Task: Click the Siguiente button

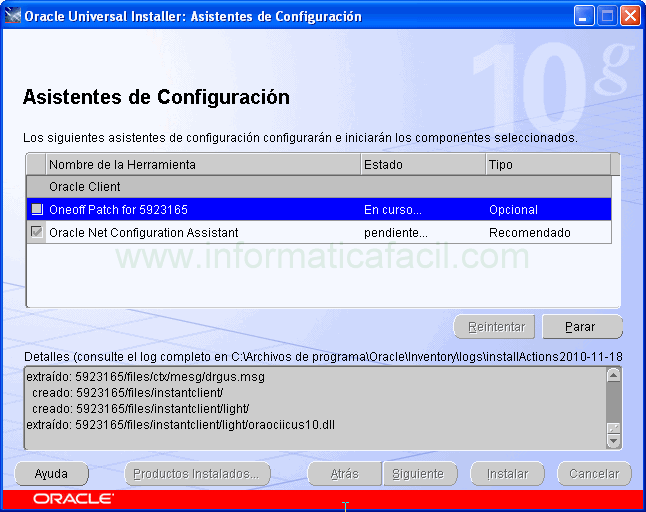Action: 420,474
